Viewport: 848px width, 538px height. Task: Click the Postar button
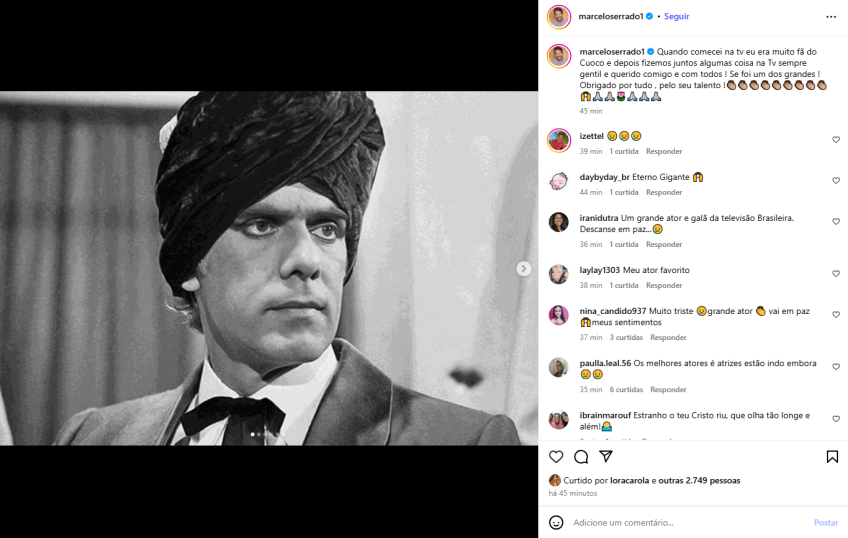pyautogui.click(x=826, y=522)
